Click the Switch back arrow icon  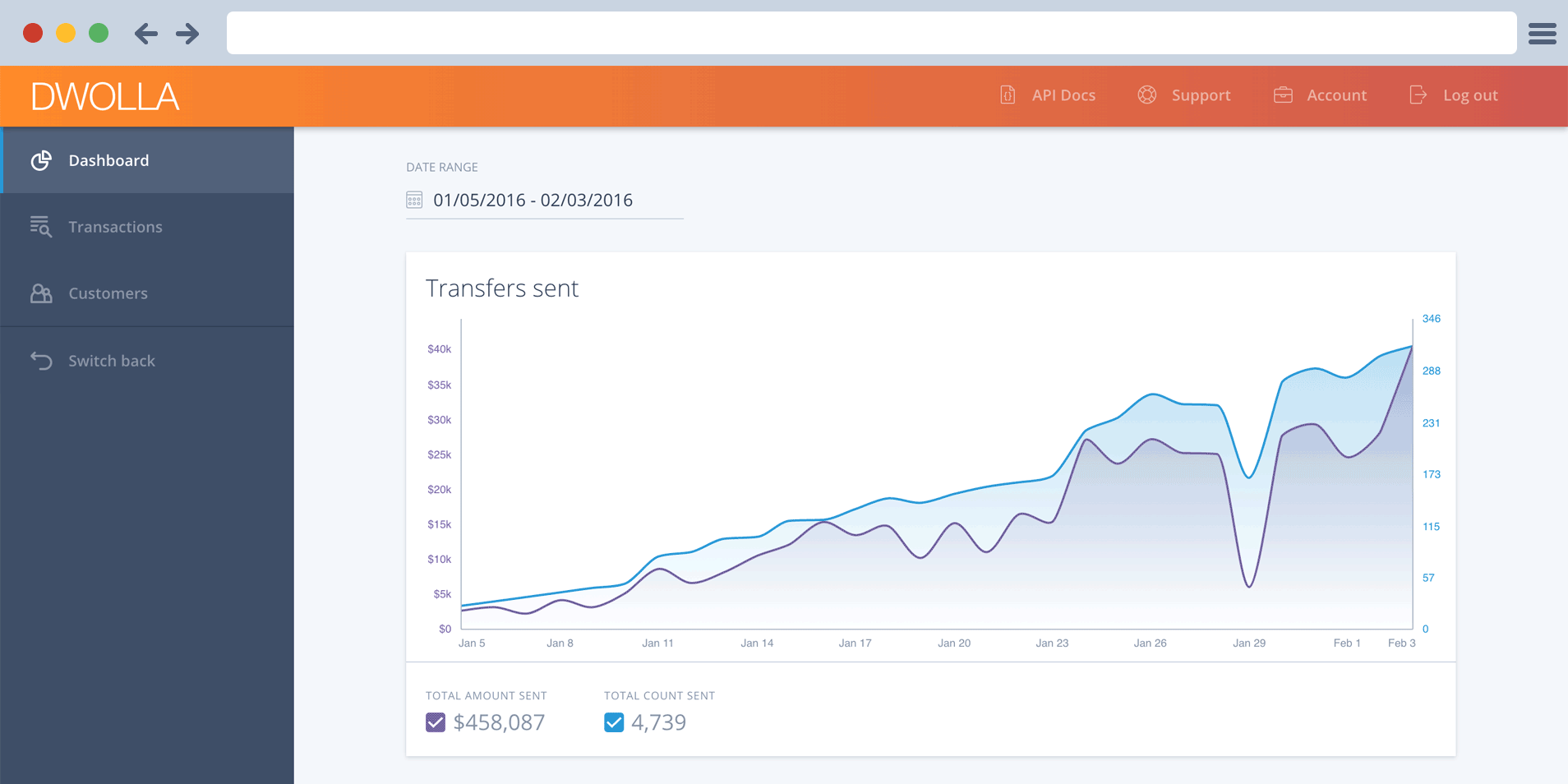[41, 360]
